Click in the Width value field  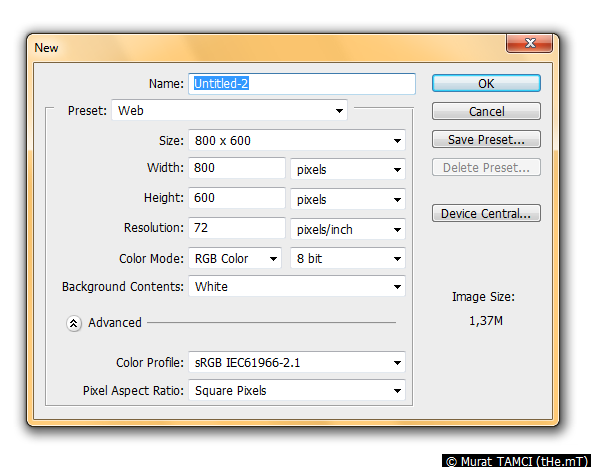point(237,168)
